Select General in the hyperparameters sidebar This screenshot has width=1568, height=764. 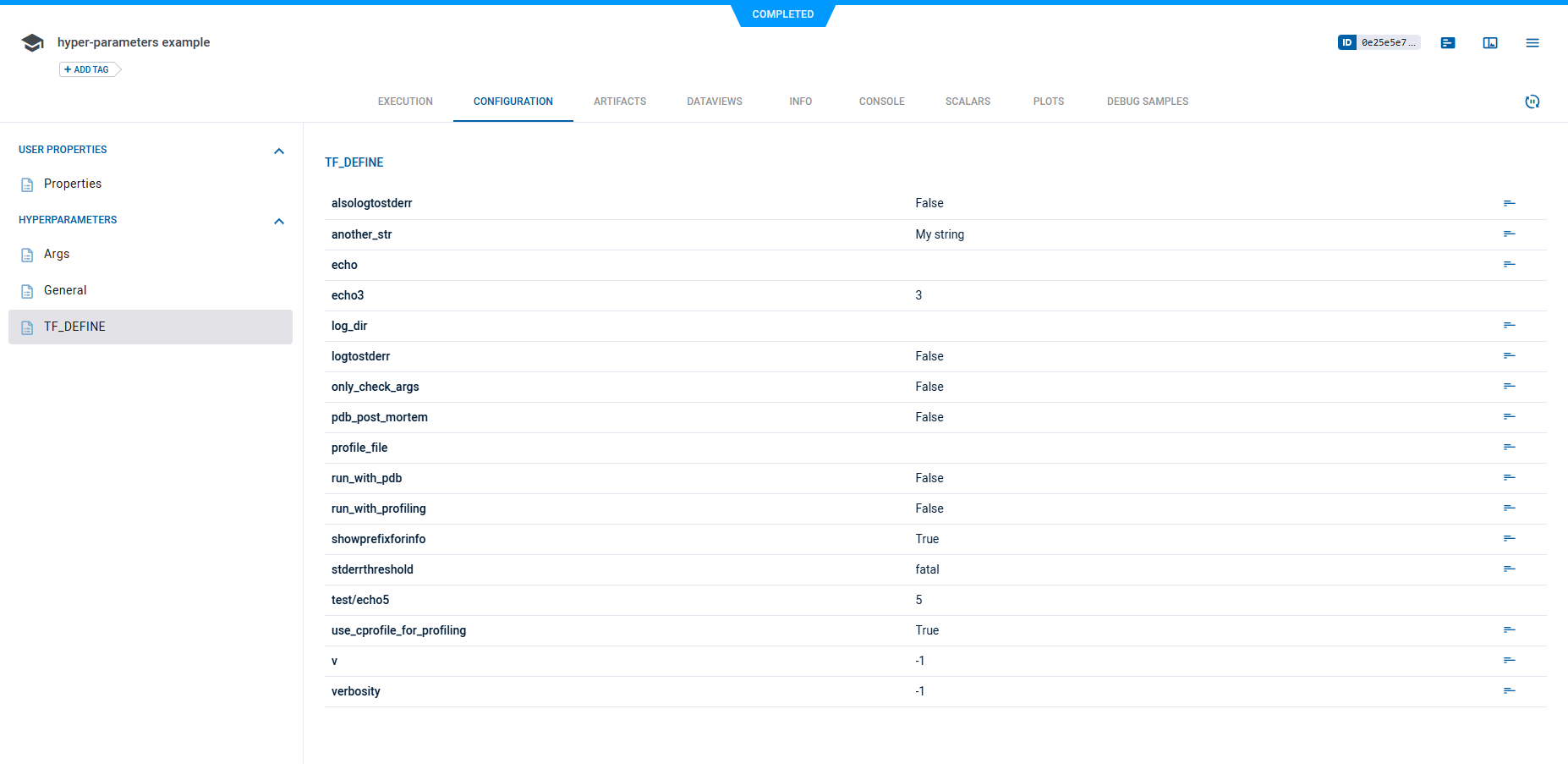click(x=64, y=290)
